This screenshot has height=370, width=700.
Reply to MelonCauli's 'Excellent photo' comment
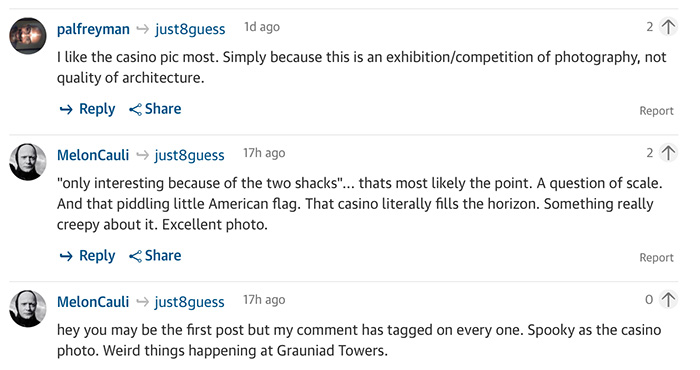[88, 256]
